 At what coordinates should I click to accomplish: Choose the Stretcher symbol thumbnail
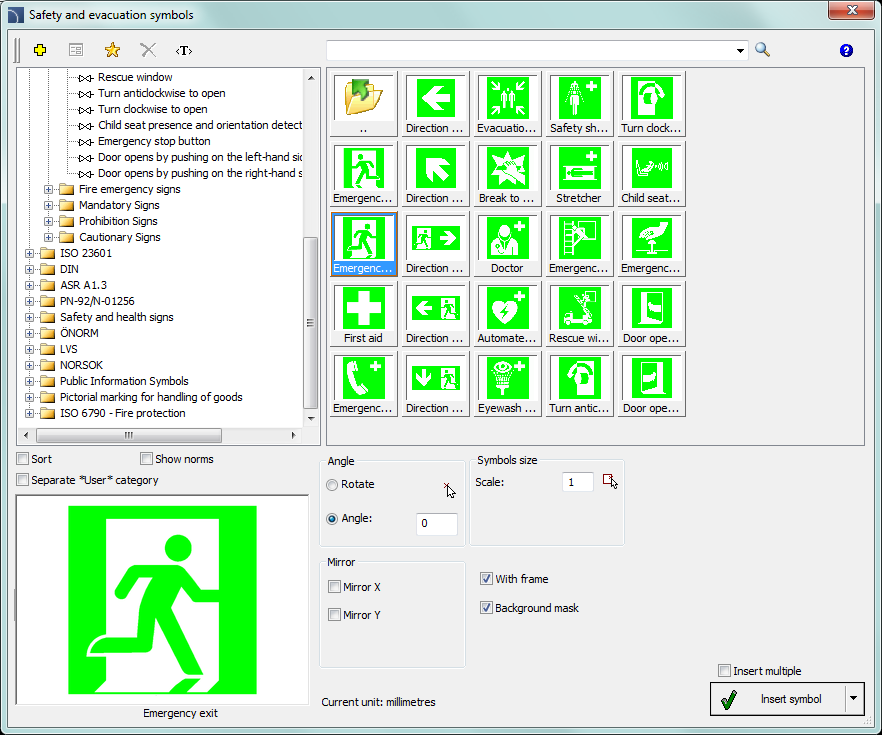click(x=579, y=174)
